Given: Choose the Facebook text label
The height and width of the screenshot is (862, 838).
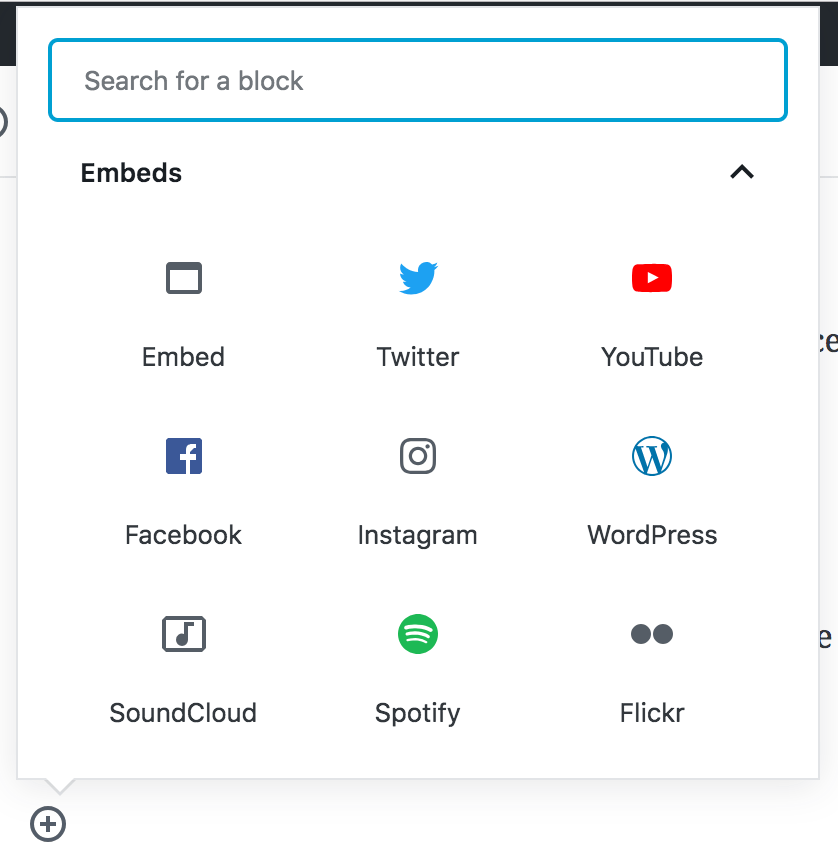Looking at the screenshot, I should pyautogui.click(x=184, y=535).
